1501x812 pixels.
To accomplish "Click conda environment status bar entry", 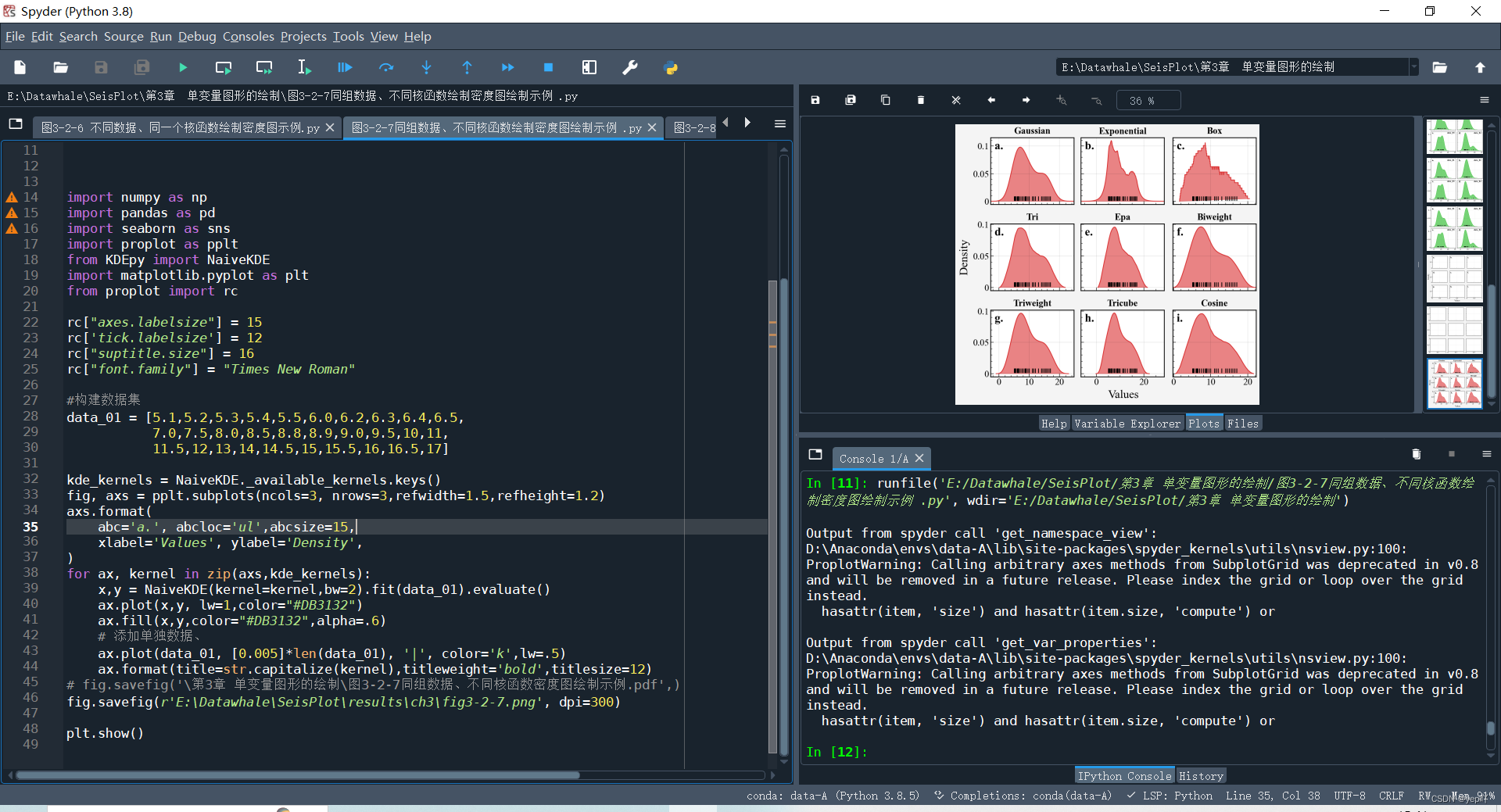I will (833, 796).
